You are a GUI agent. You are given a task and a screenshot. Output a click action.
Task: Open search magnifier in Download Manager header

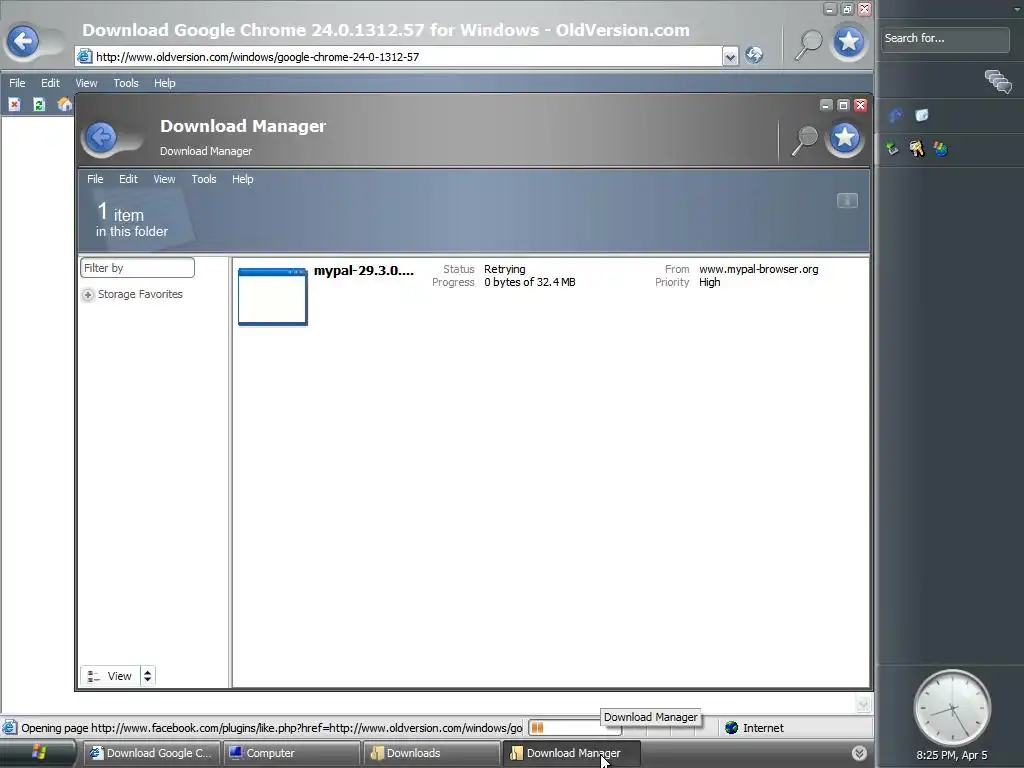pos(805,140)
